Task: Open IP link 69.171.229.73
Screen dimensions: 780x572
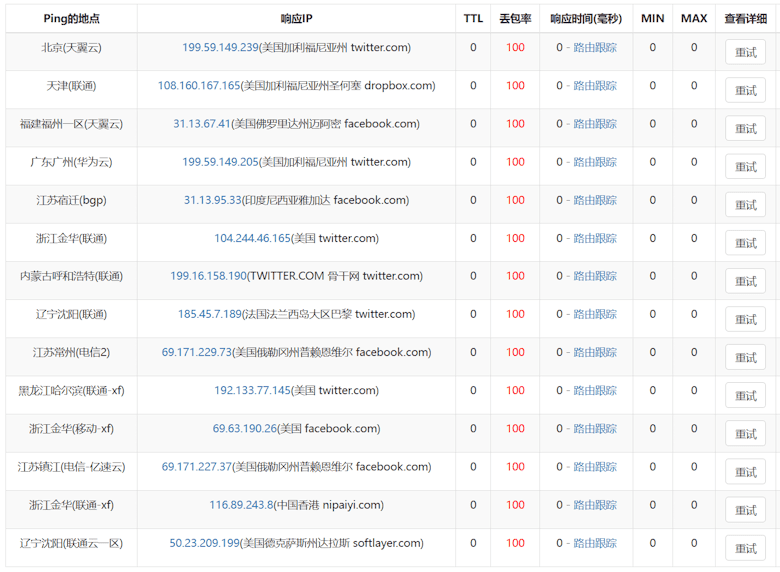Action: 197,352
